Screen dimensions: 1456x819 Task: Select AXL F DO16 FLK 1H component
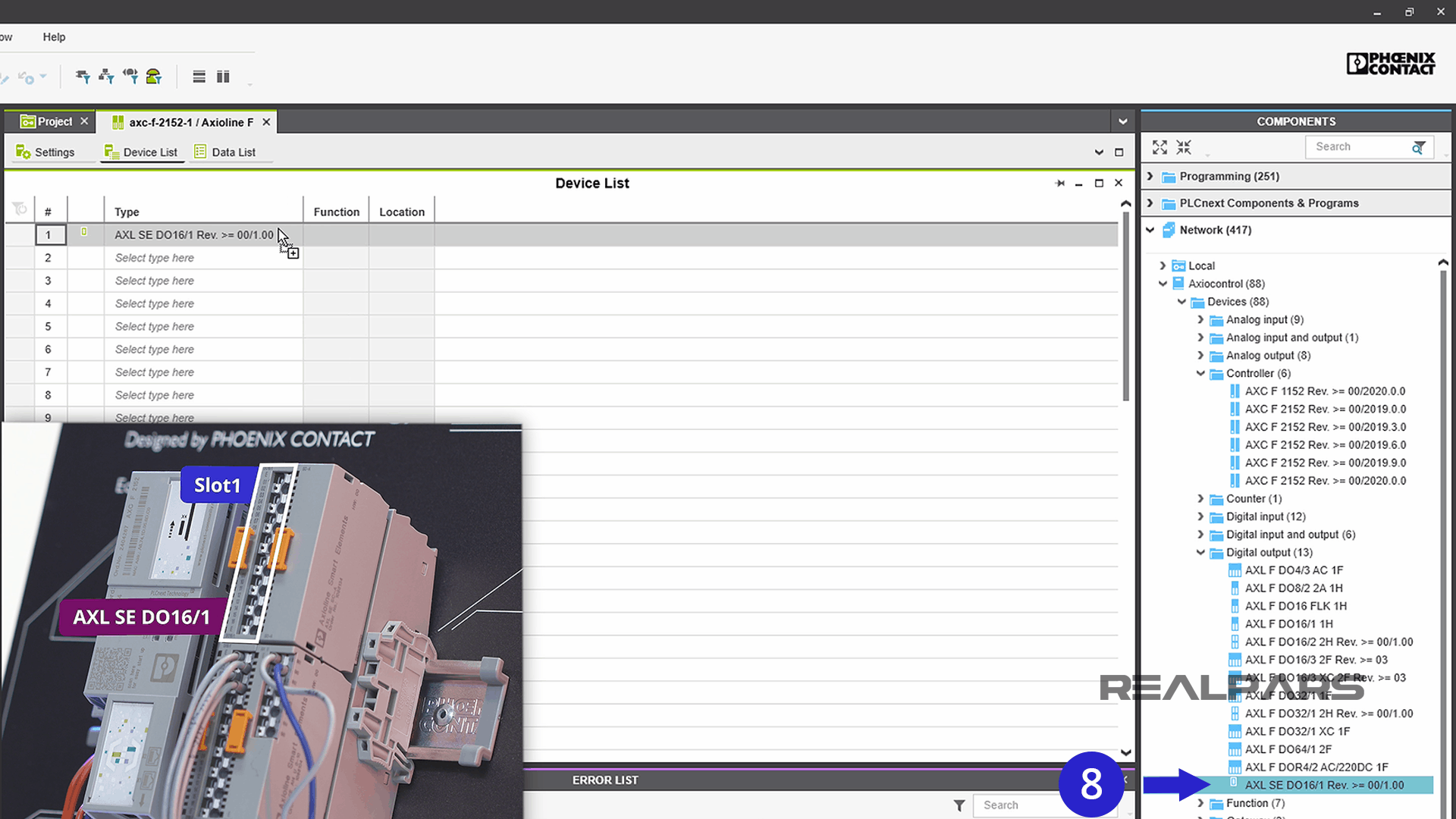click(x=1296, y=606)
